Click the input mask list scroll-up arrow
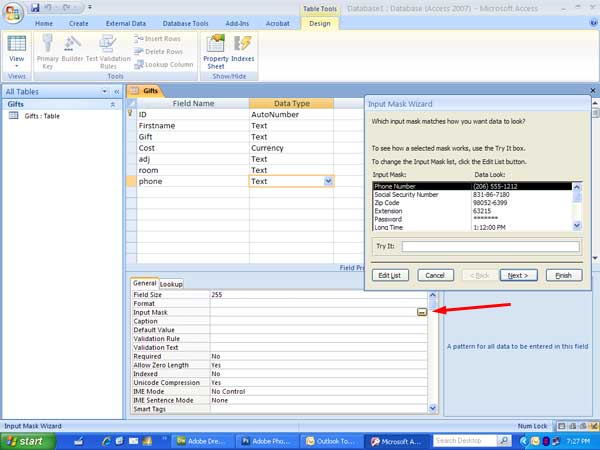Screen dimensions: 600x450 pyautogui.click(x=577, y=187)
